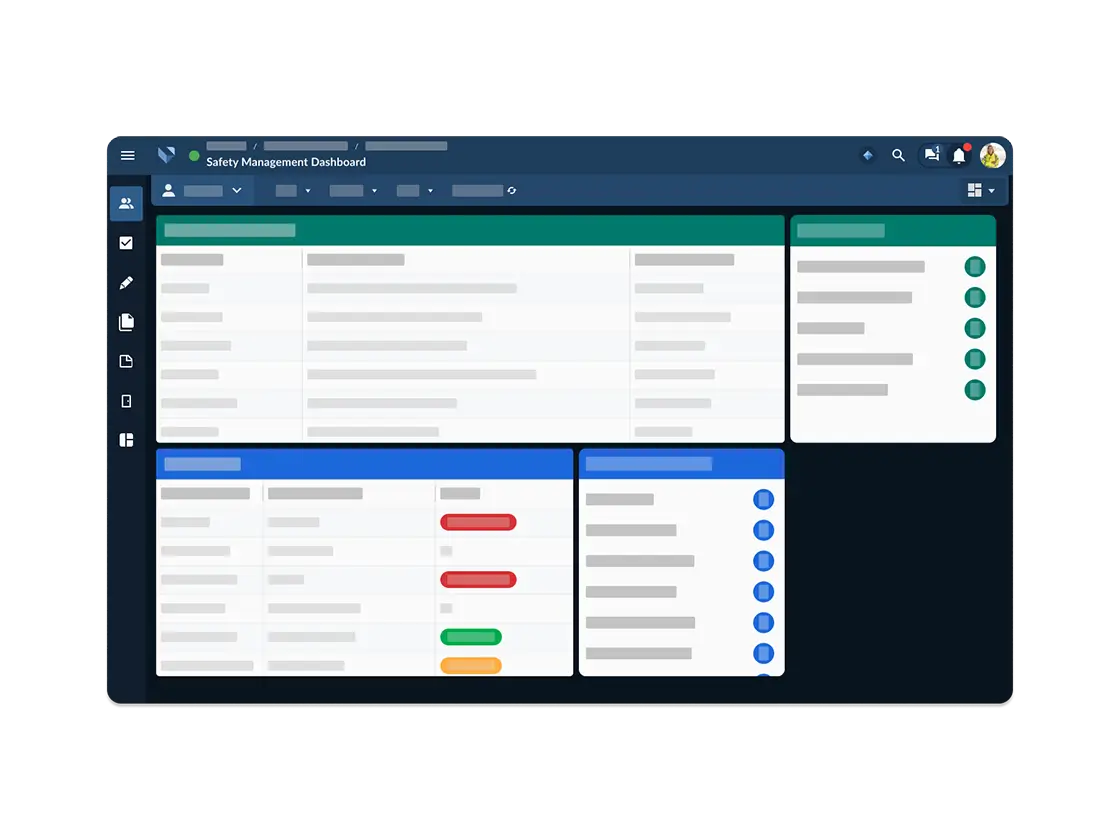
Task: Expand the user filter dropdown
Action: 203,191
